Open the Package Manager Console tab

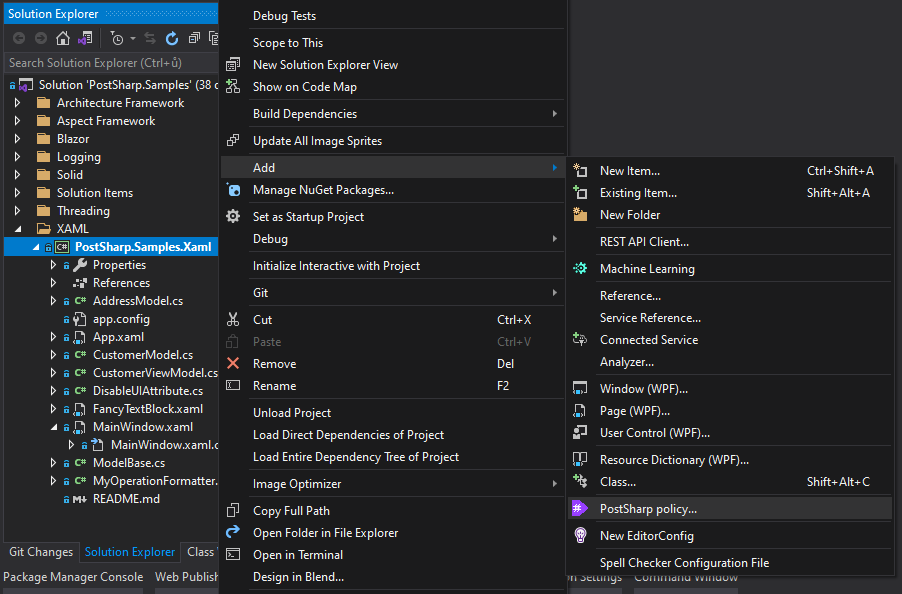(73, 577)
